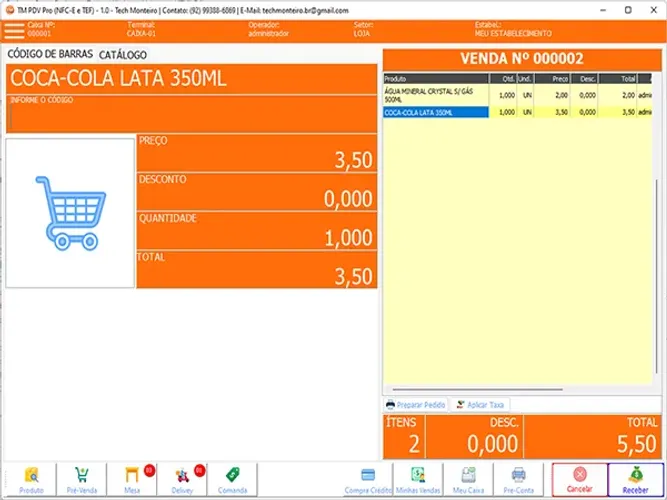Maximize the TM PDV Pro window
667x500 pixels.
(628, 10)
